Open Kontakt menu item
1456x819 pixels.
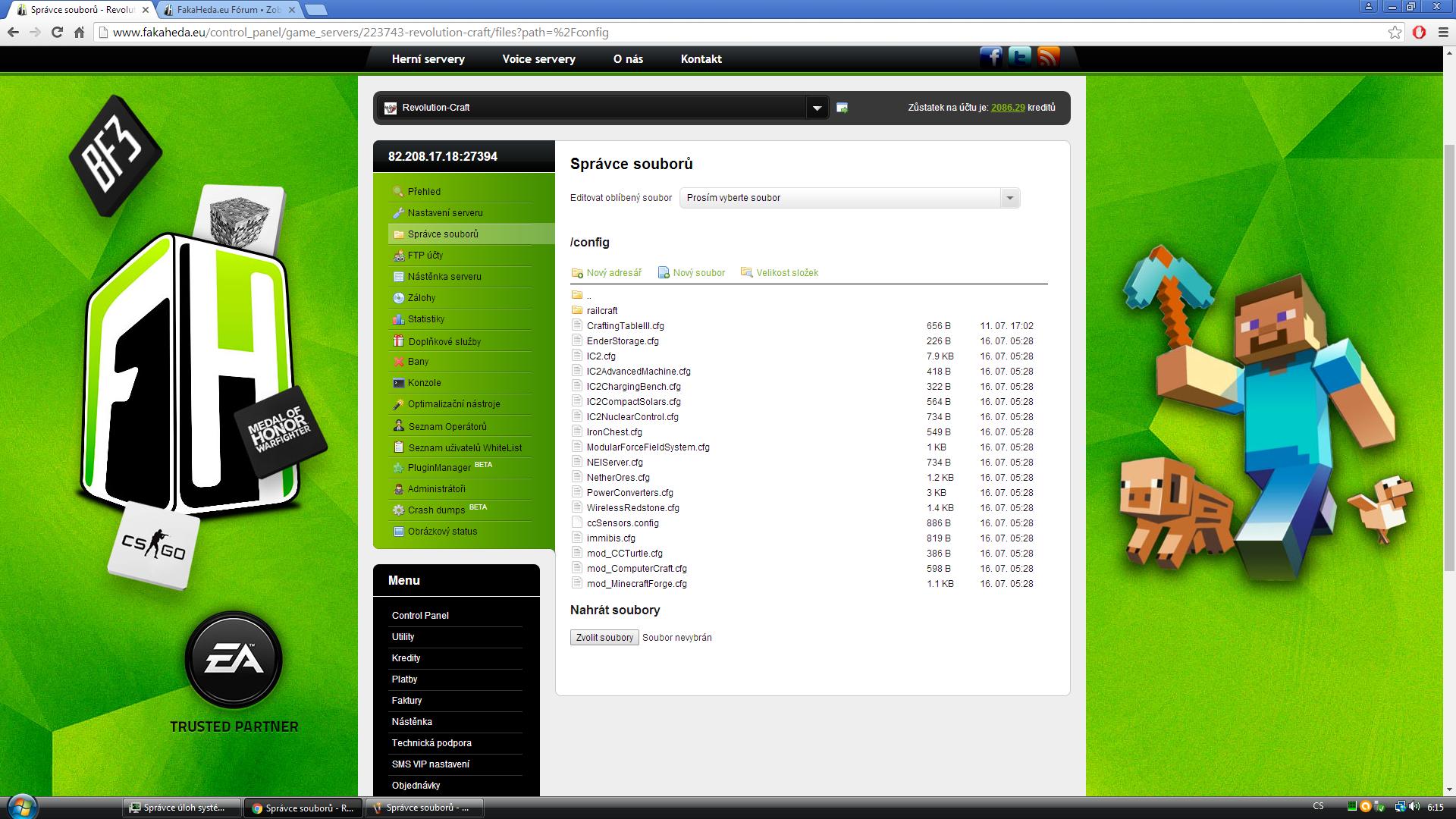(701, 59)
